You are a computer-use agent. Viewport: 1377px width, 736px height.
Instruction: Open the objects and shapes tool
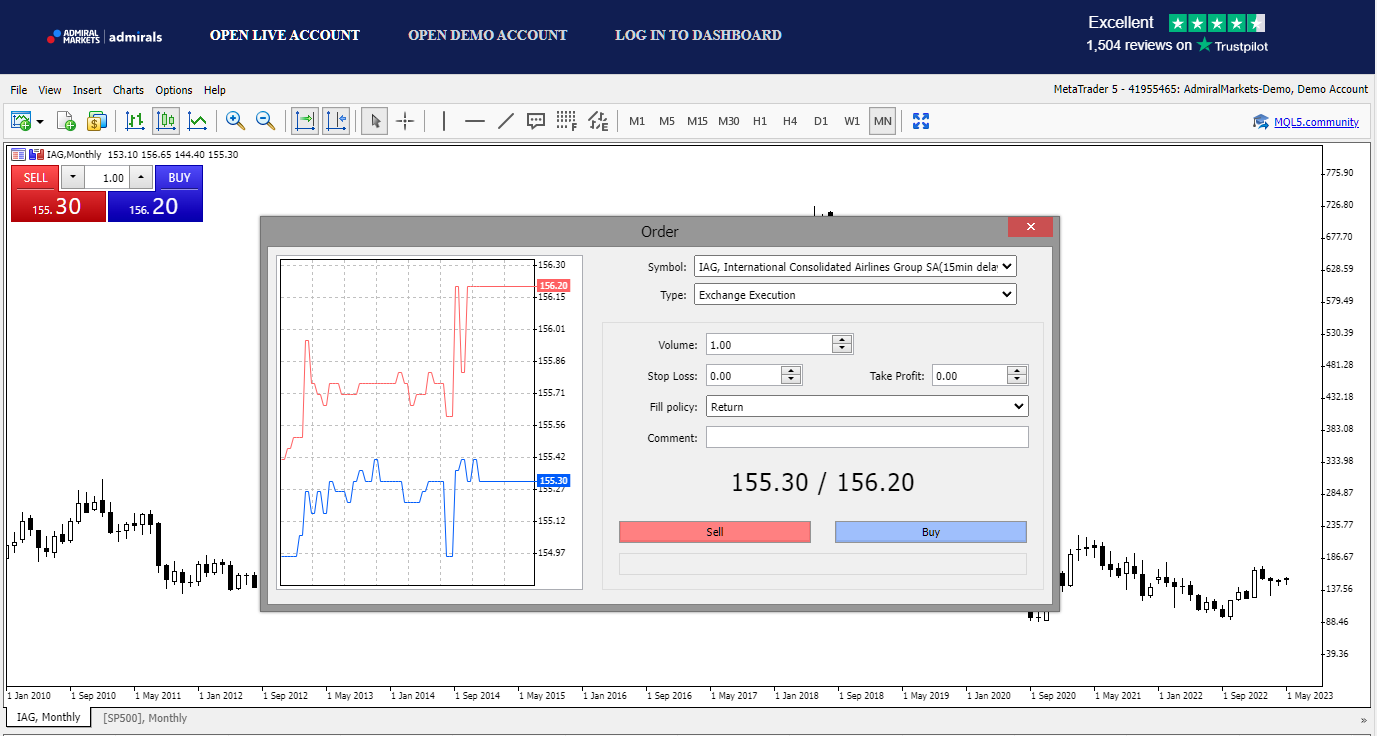pyautogui.click(x=598, y=121)
